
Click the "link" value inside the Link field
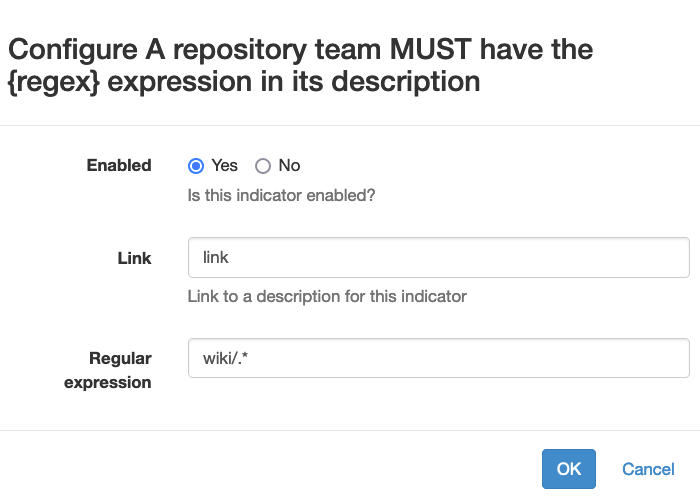tap(216, 257)
